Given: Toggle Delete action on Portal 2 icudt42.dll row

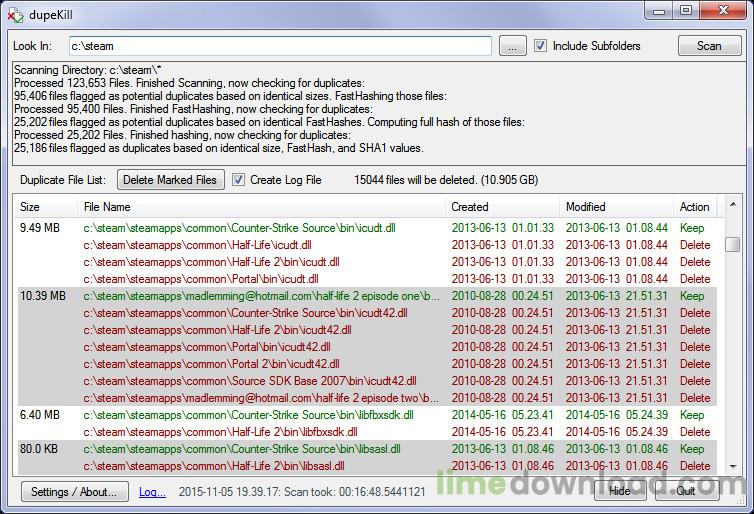Looking at the screenshot, I should [x=695, y=364].
